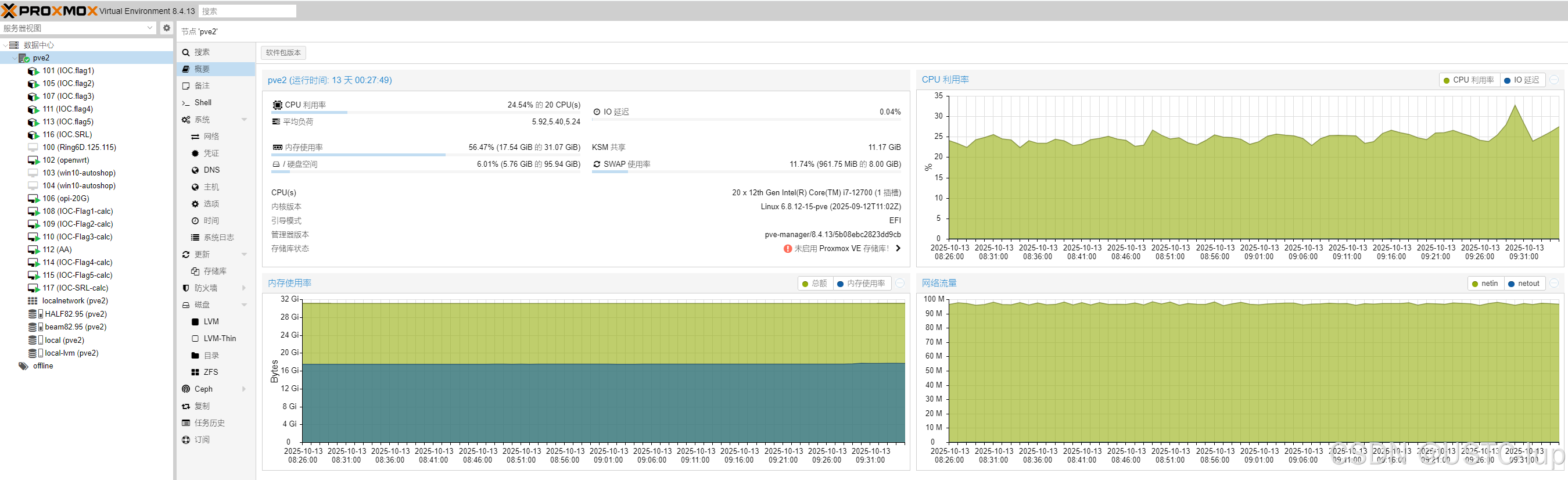This screenshot has height=480, width=1568.
Task: Click the ZFS grid icon
Action: point(195,372)
